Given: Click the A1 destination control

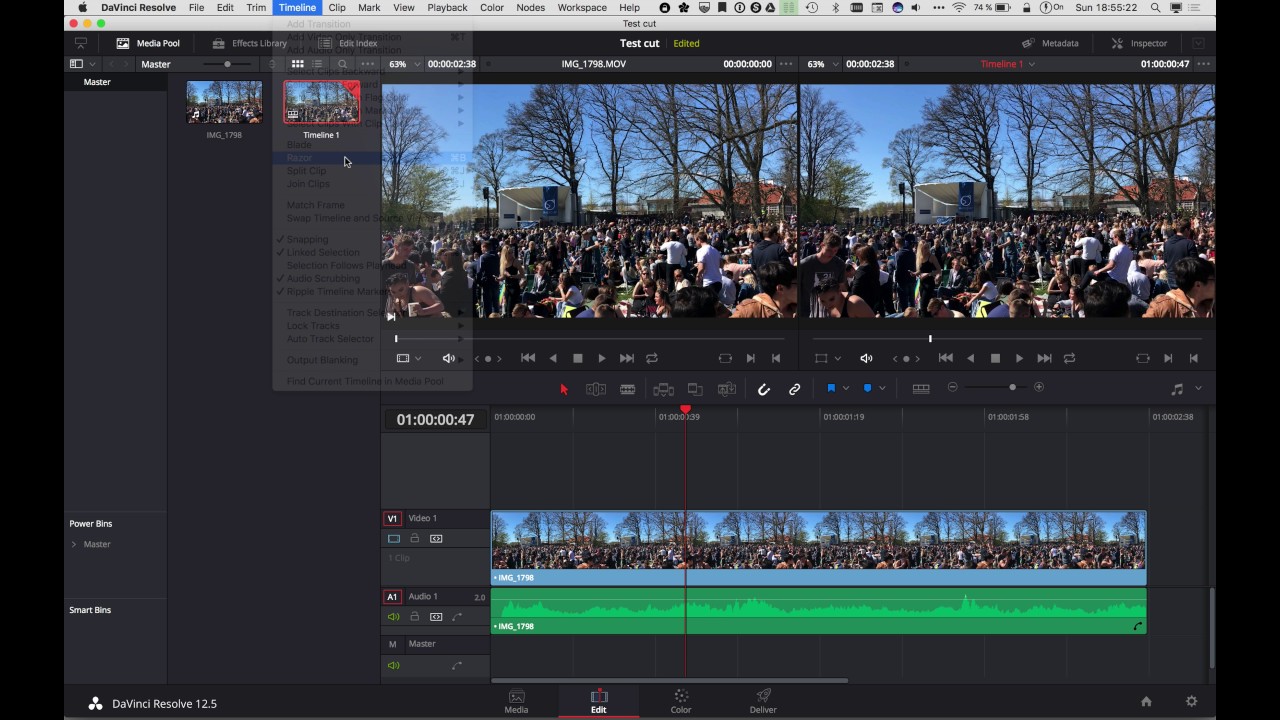Looking at the screenshot, I should click(392, 597).
